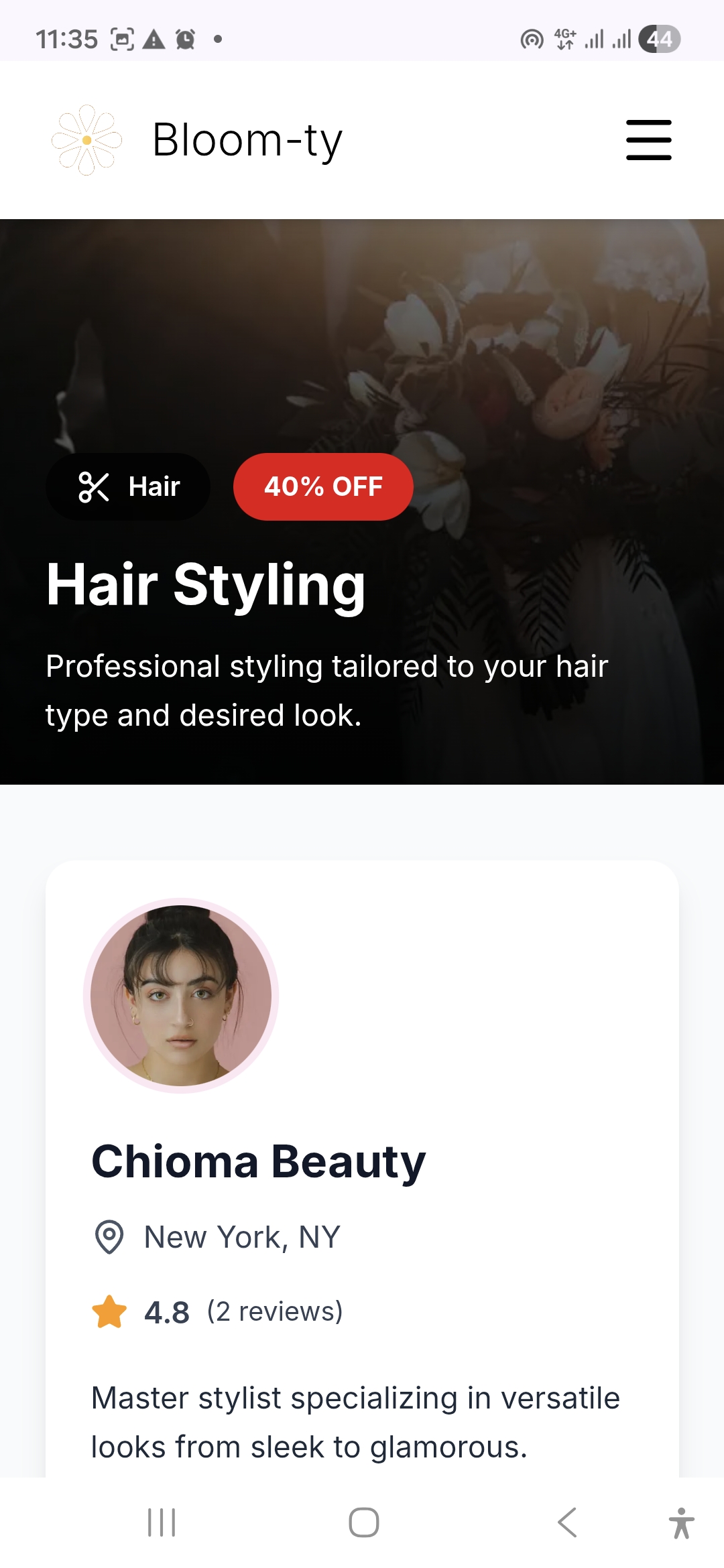This screenshot has width=724, height=1568.
Task: Open the (2 reviews) link
Action: (275, 1311)
